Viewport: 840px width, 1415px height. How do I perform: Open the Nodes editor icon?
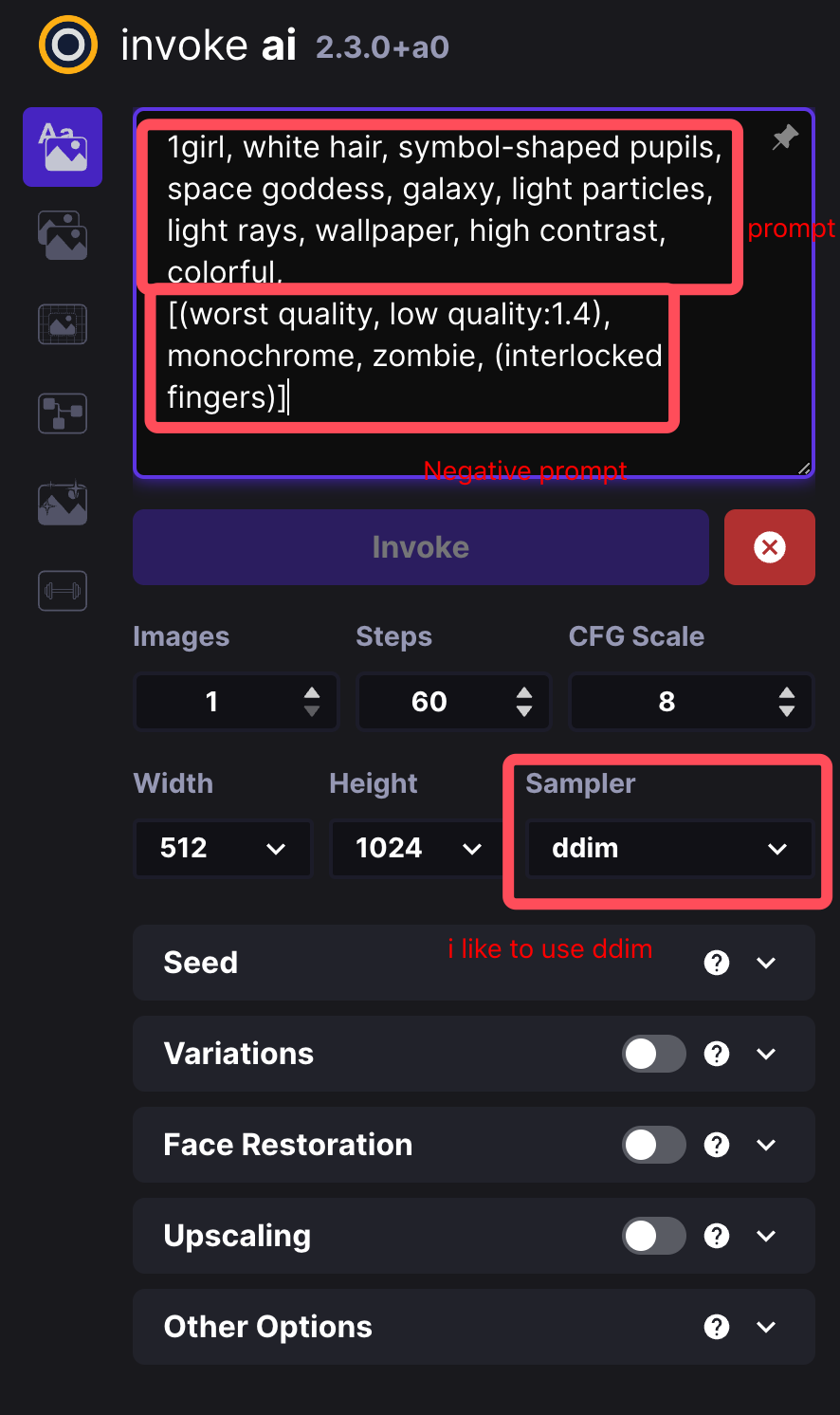pos(63,413)
